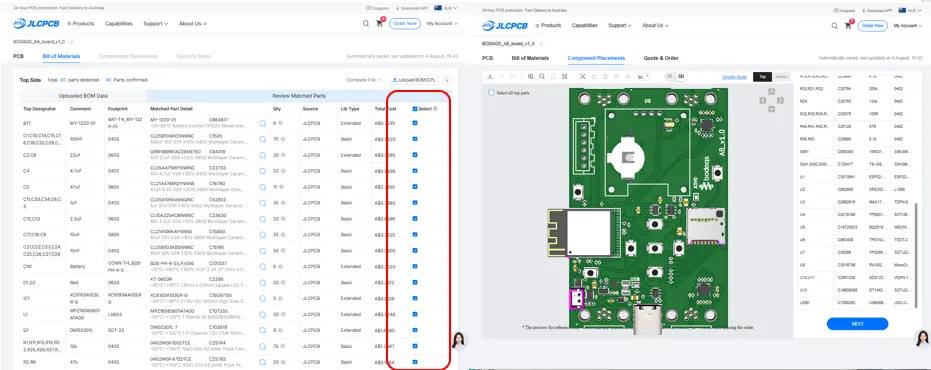Edit project name pencil icon on left page

tap(71, 42)
